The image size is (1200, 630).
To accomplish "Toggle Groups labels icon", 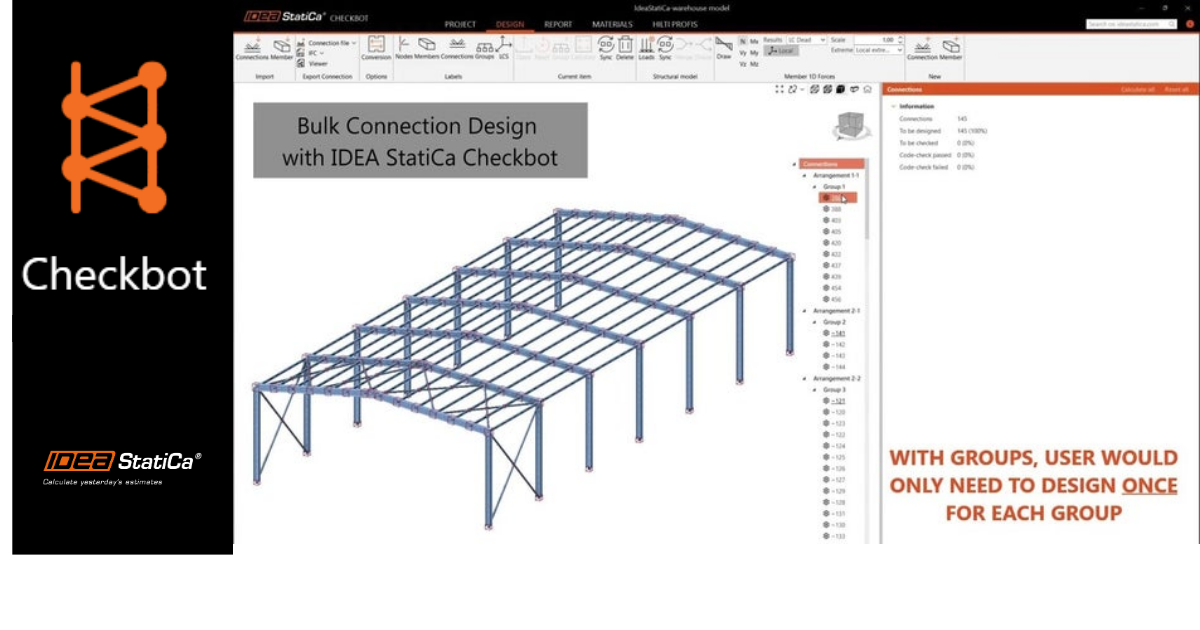I will pos(484,47).
